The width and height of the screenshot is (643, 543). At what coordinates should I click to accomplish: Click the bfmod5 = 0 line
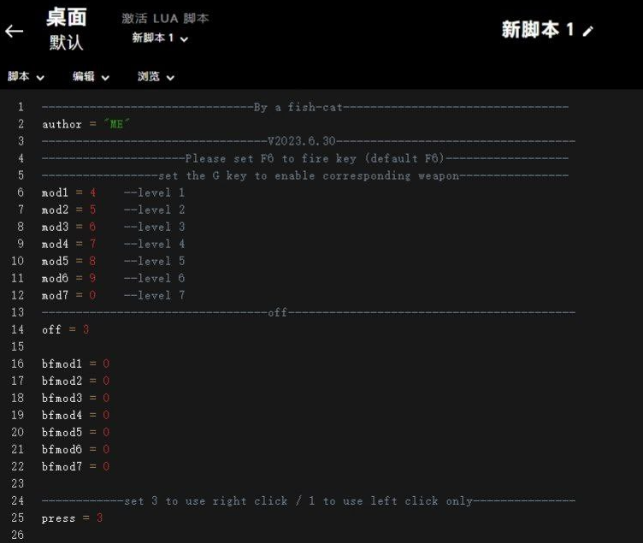(75, 432)
